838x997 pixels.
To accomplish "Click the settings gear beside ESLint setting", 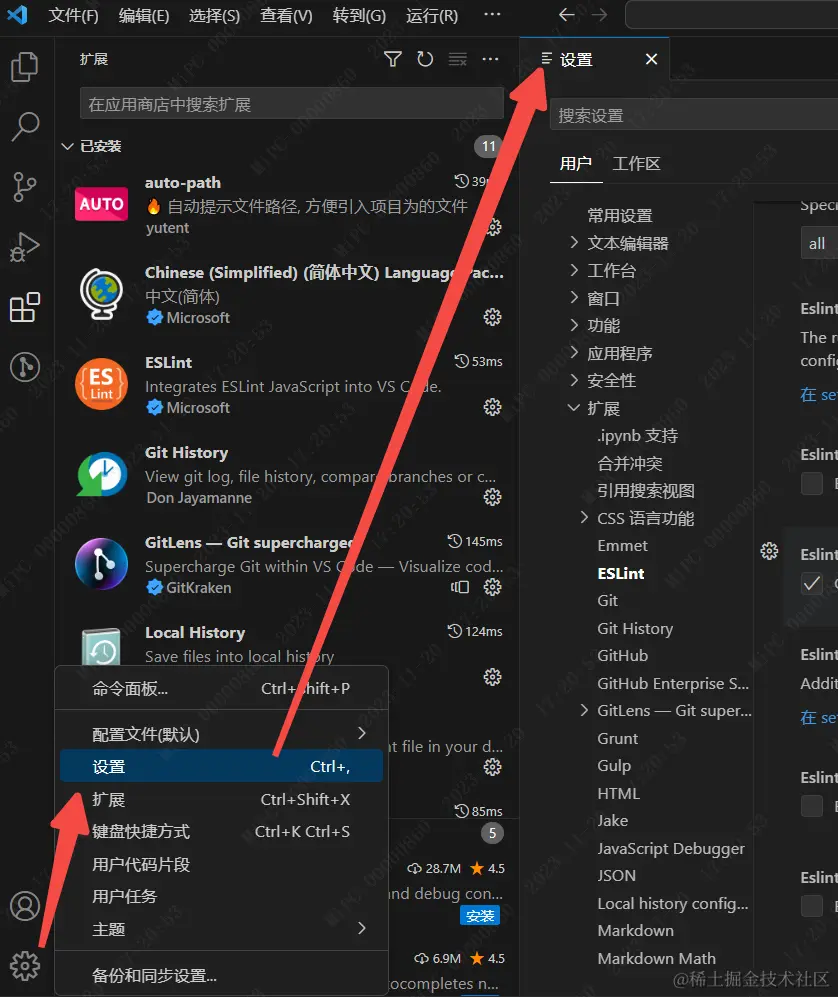I will [x=769, y=551].
